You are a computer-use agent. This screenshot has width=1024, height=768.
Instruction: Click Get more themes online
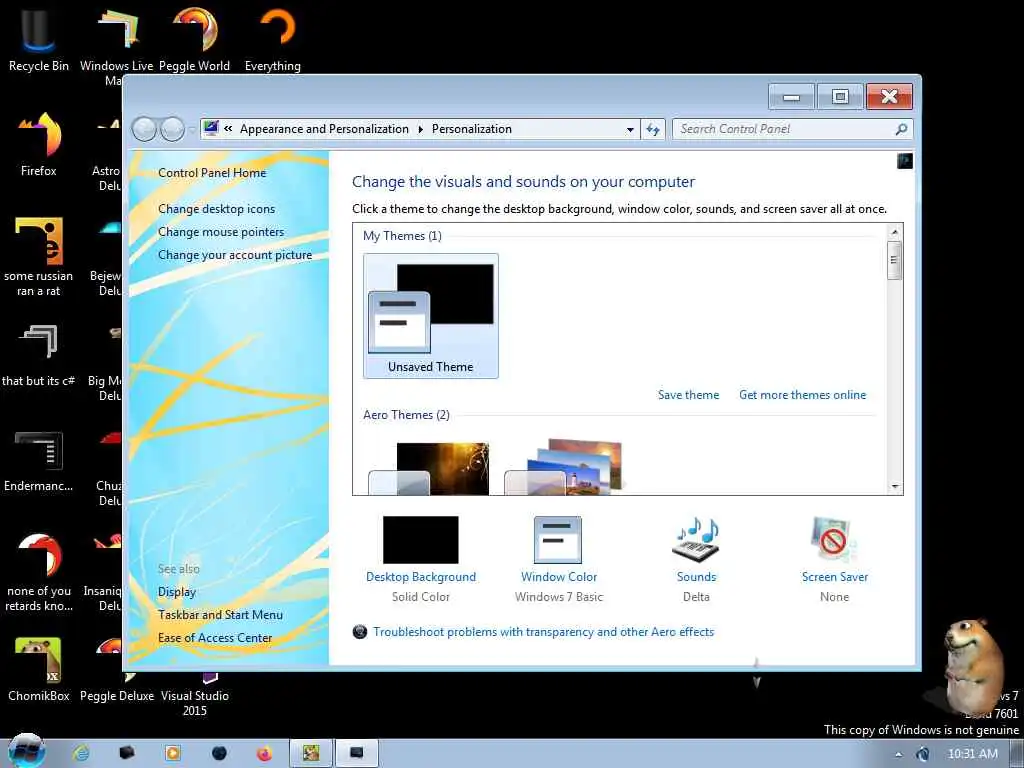(802, 394)
